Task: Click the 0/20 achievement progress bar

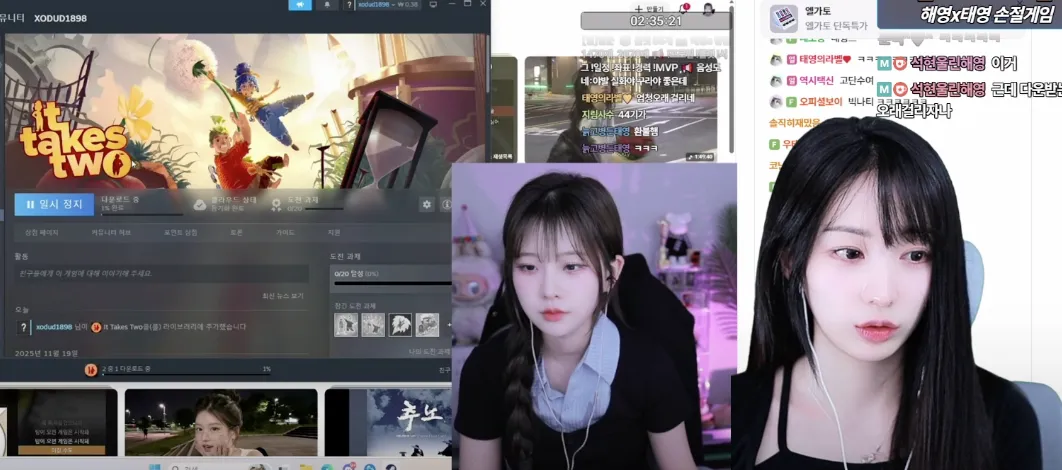Action: coord(392,283)
